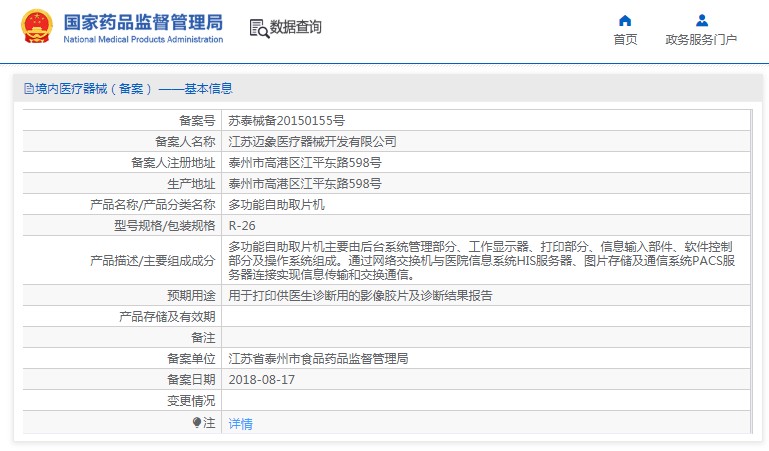Open the 政务服务门户 portal link
Image resolution: width=769 pixels, height=451 pixels.
point(701,39)
